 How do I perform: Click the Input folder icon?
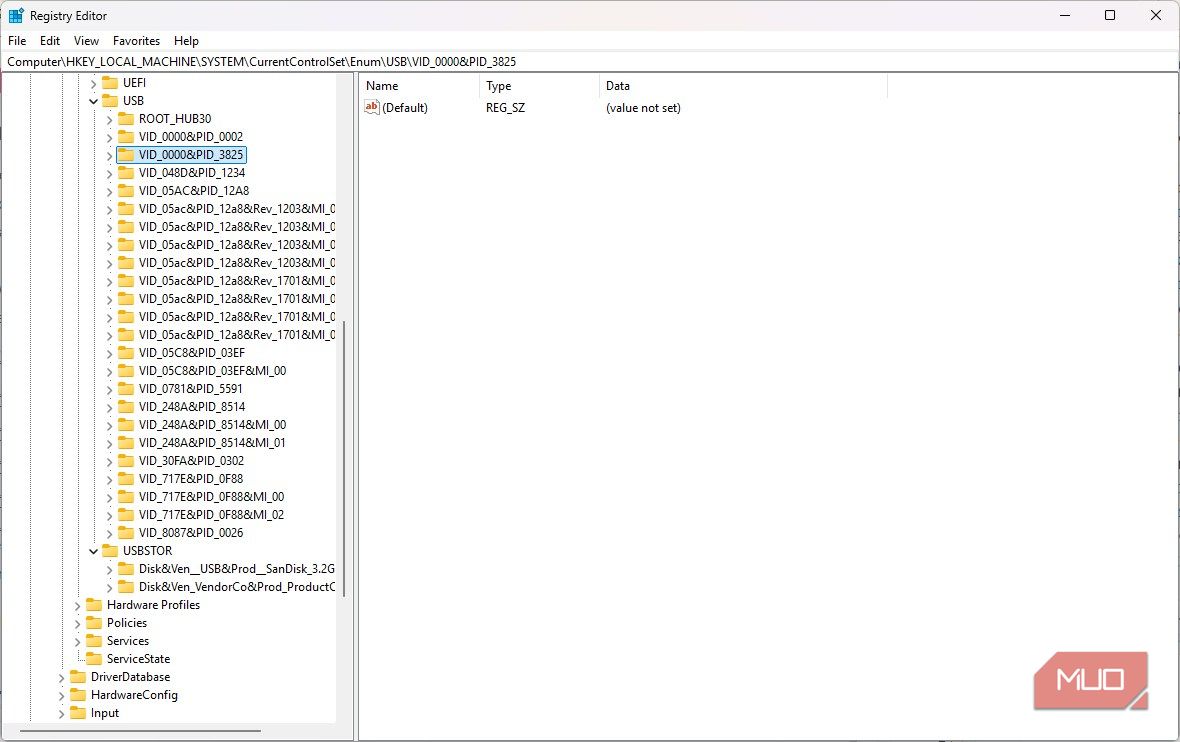78,713
